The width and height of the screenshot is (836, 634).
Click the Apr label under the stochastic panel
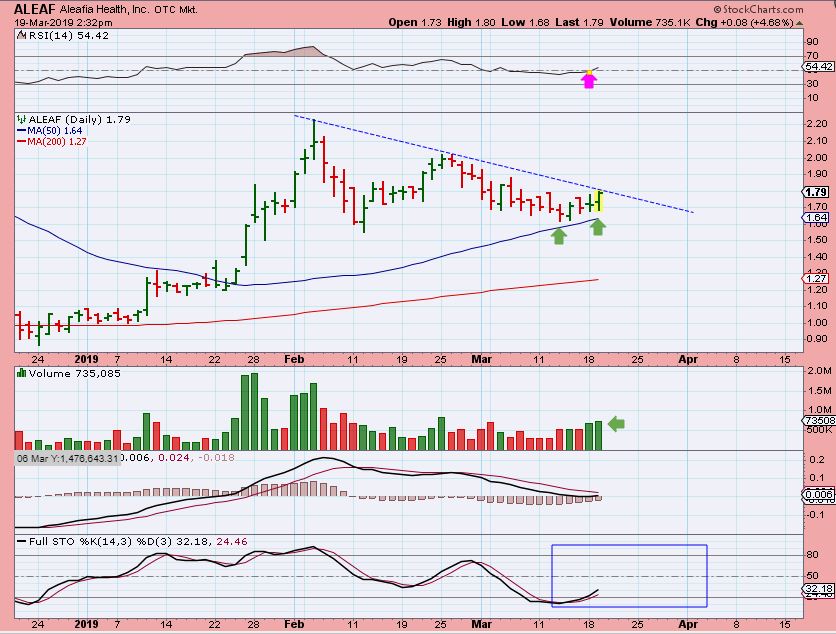point(688,624)
